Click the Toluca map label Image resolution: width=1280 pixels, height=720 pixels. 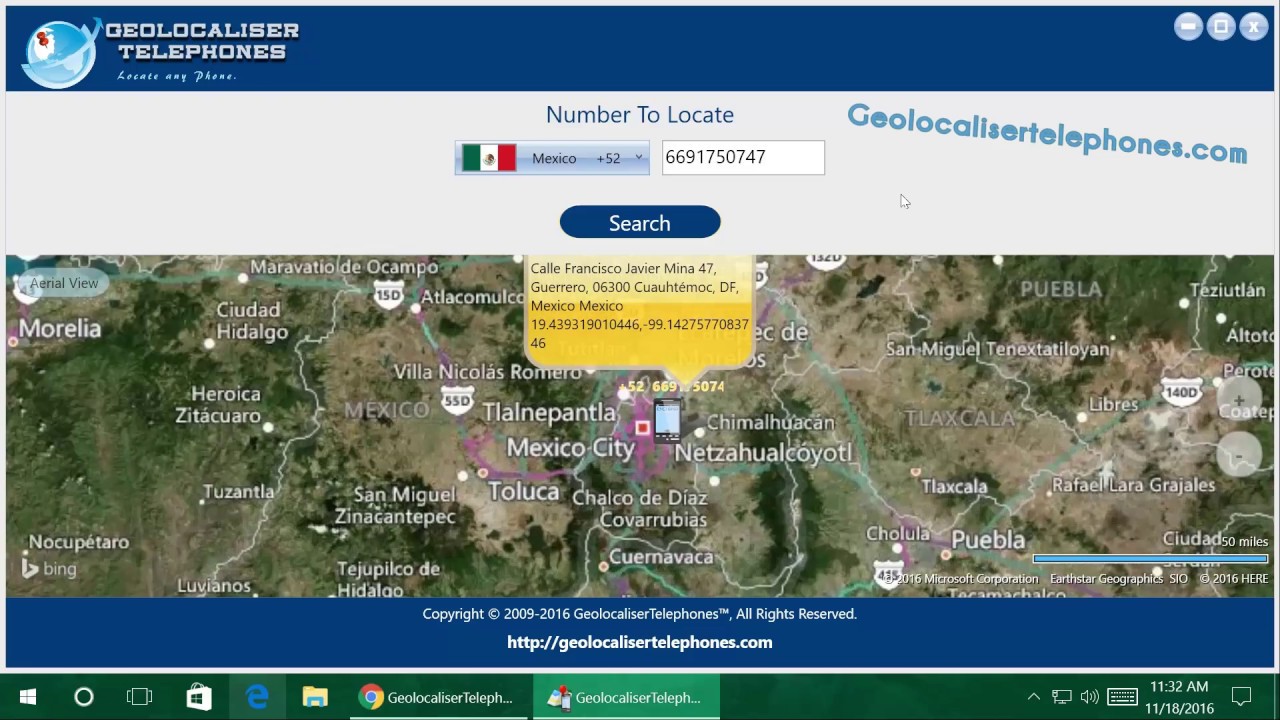(524, 491)
